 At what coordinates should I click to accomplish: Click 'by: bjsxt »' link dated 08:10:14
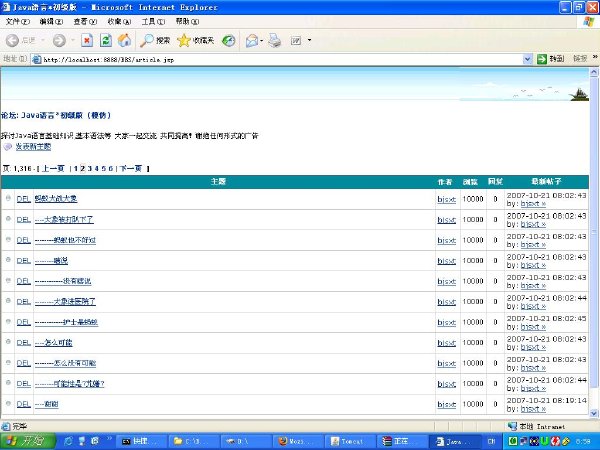click(x=533, y=409)
